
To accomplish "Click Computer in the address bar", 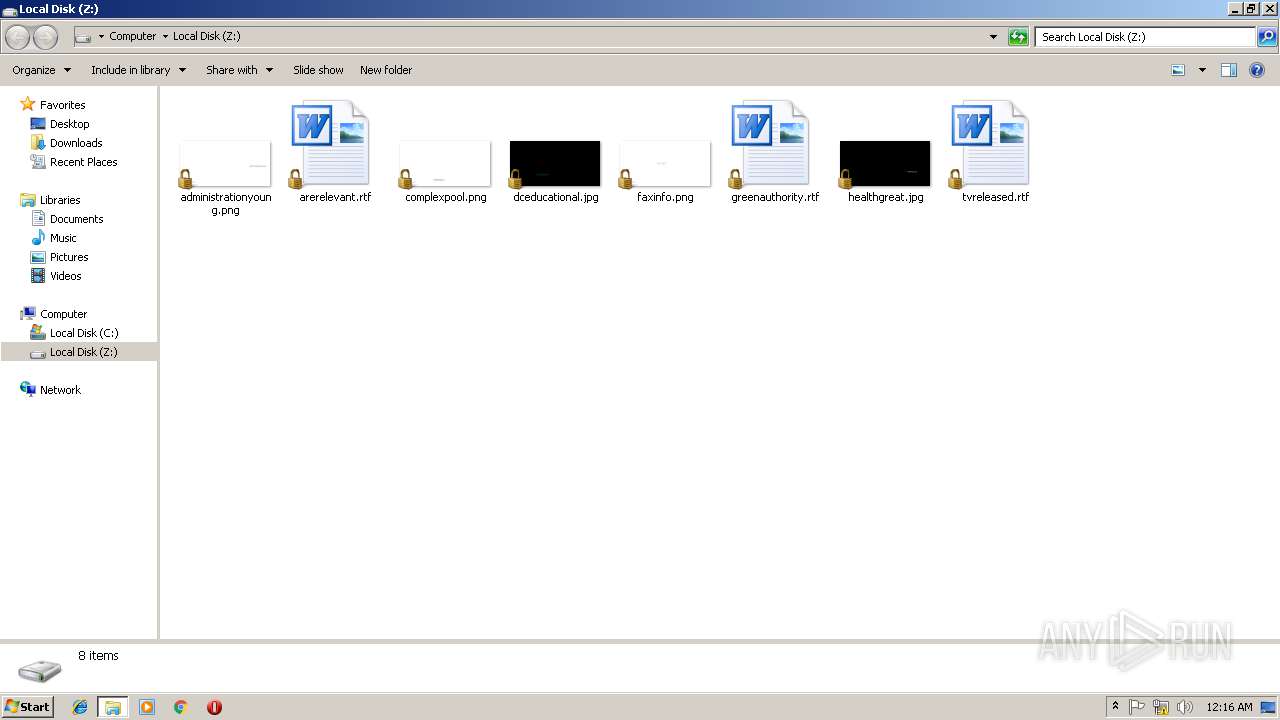I will (133, 36).
